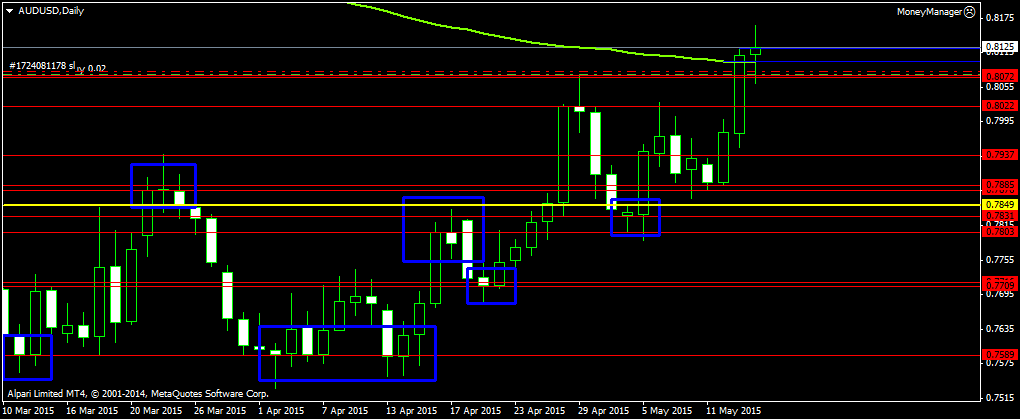
Task: Click the AUDUSD,Daily chart title
Action: (51, 11)
